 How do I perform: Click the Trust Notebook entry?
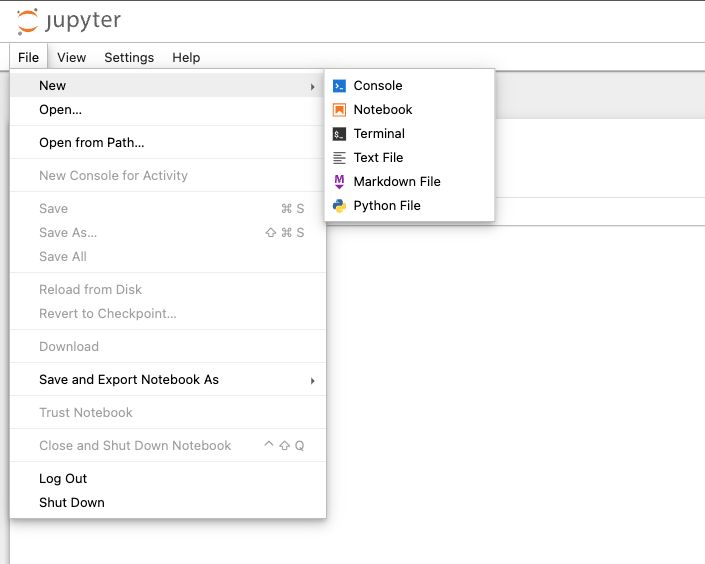pos(168,412)
